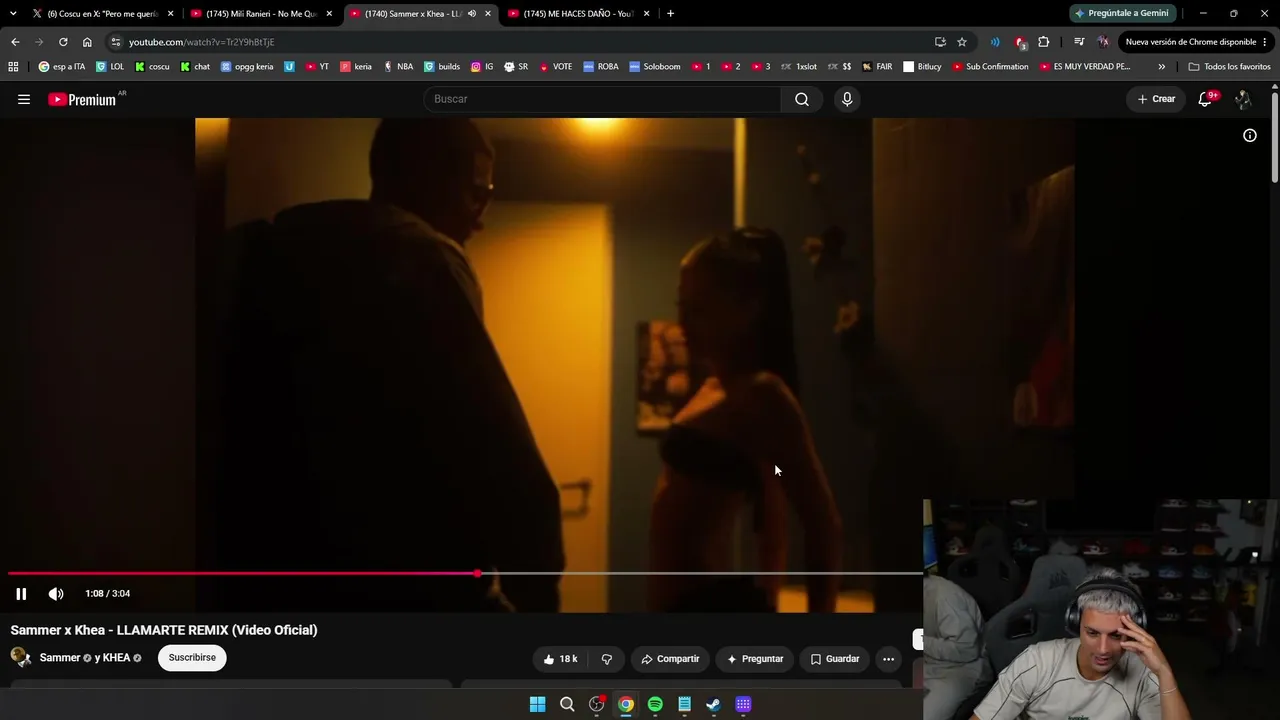The width and height of the screenshot is (1280, 720).
Task: Start voice search with microphone icon
Action: pos(847,99)
